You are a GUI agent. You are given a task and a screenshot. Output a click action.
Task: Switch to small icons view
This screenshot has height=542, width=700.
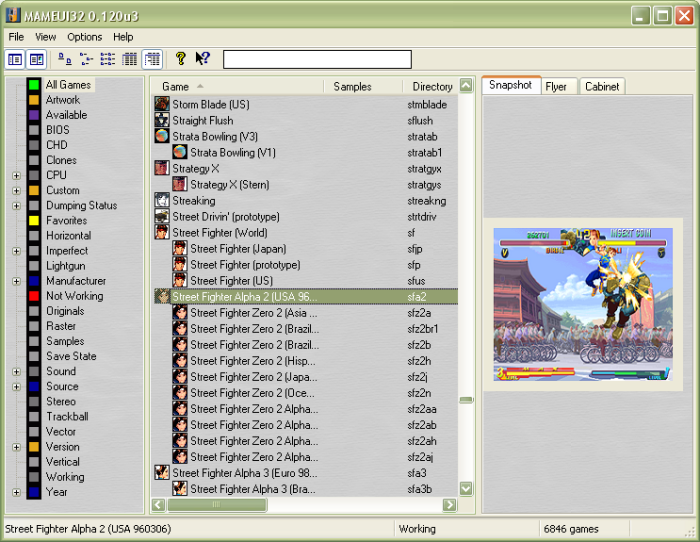click(x=86, y=59)
